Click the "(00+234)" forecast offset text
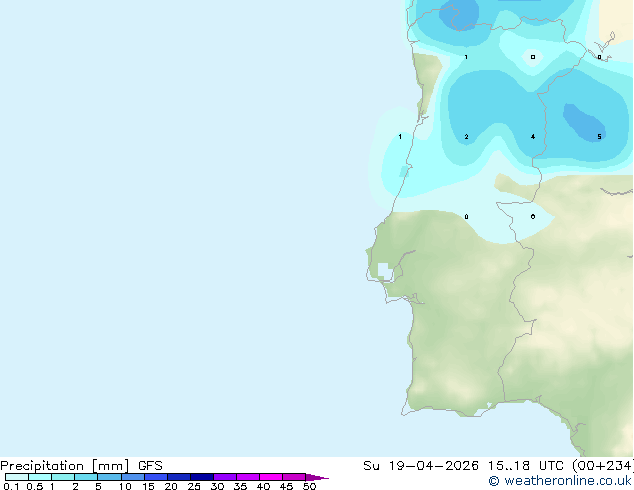This screenshot has height=490, width=634. click(x=603, y=466)
